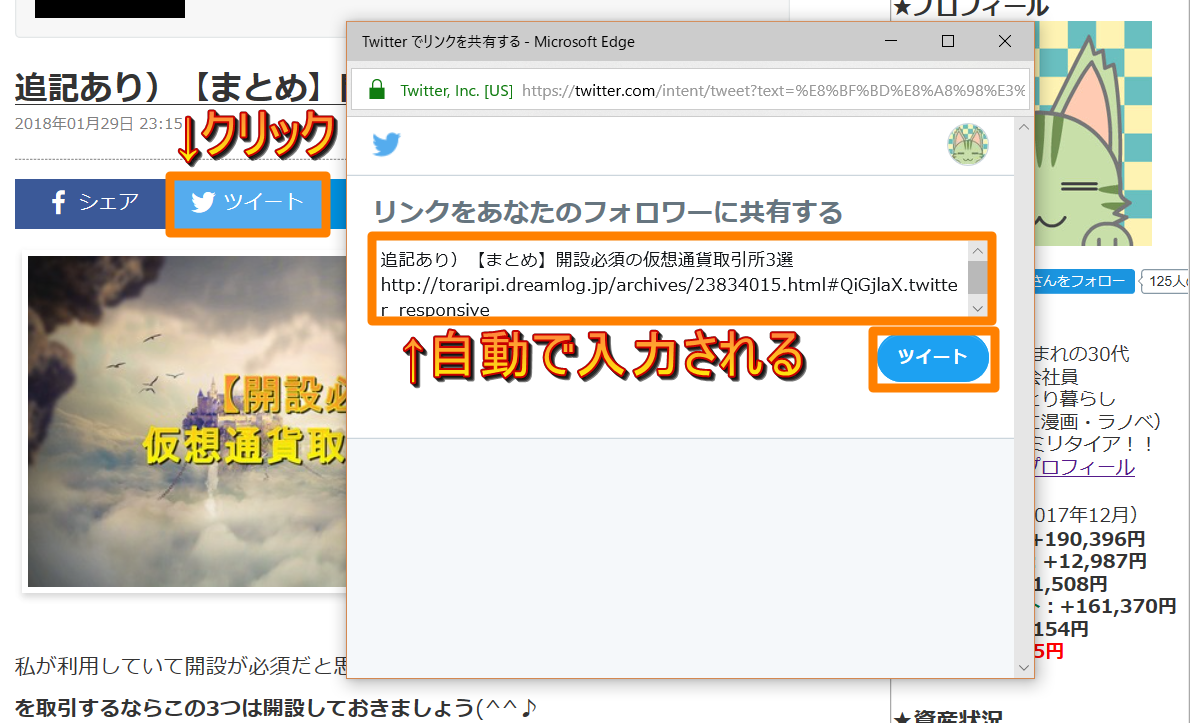Click the +161,370円 value in sidebar
The height and width of the screenshot is (723, 1195).
pyautogui.click(x=1118, y=606)
